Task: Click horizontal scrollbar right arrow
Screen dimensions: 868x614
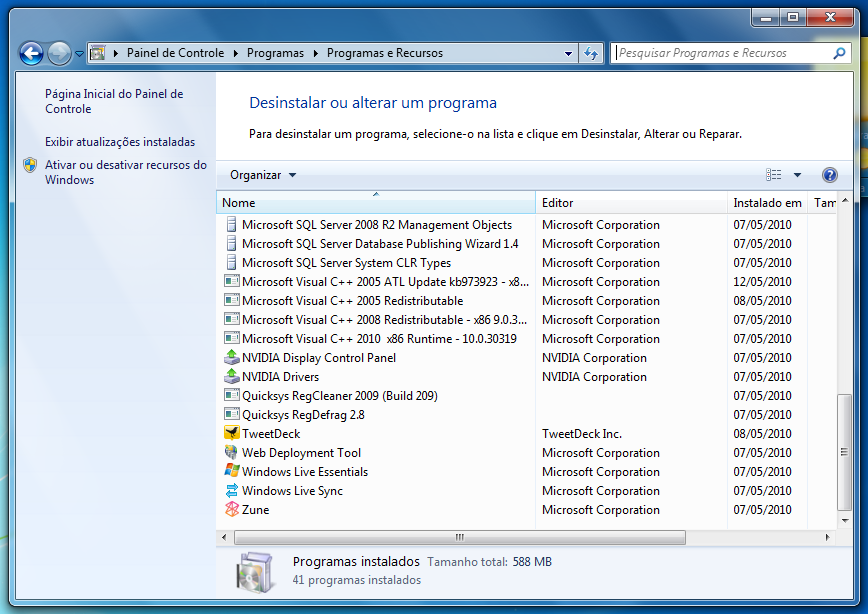Action: coord(828,537)
